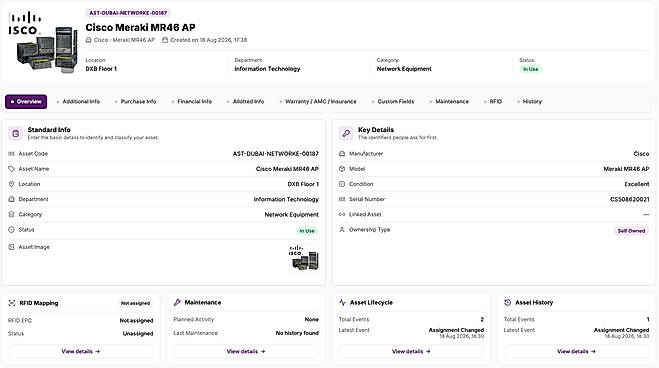Click the Model row icon

(342, 169)
